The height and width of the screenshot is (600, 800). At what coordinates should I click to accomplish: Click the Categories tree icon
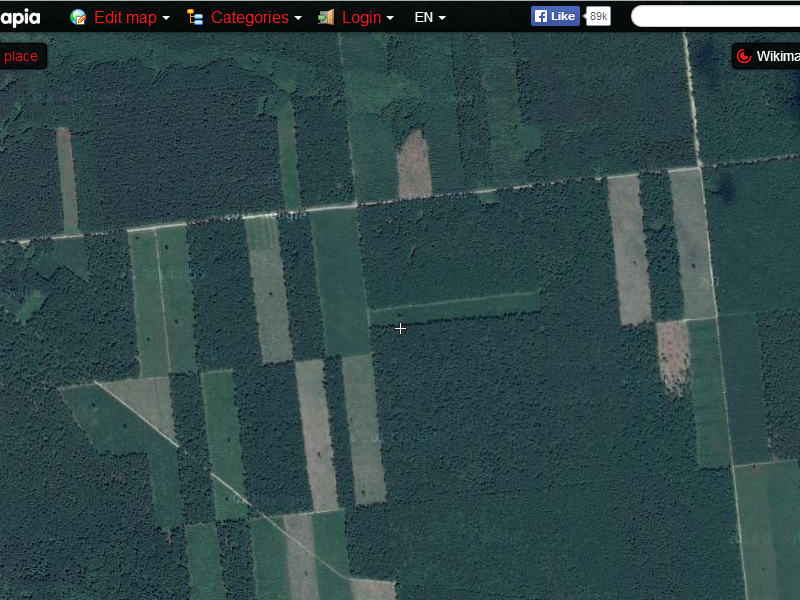(195, 17)
